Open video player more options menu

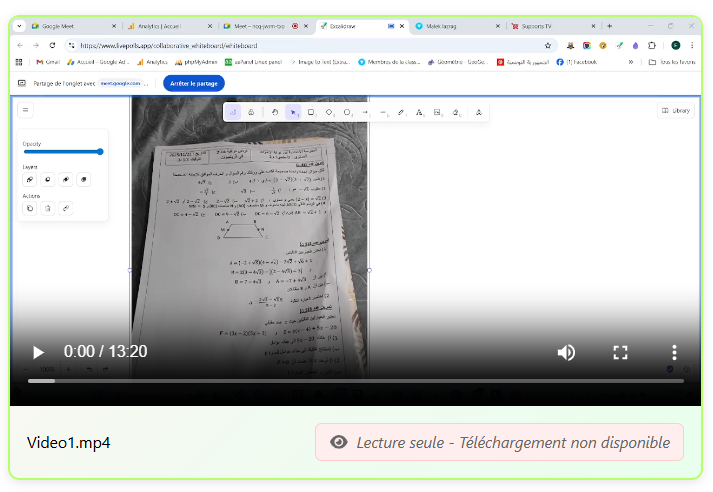coord(674,352)
